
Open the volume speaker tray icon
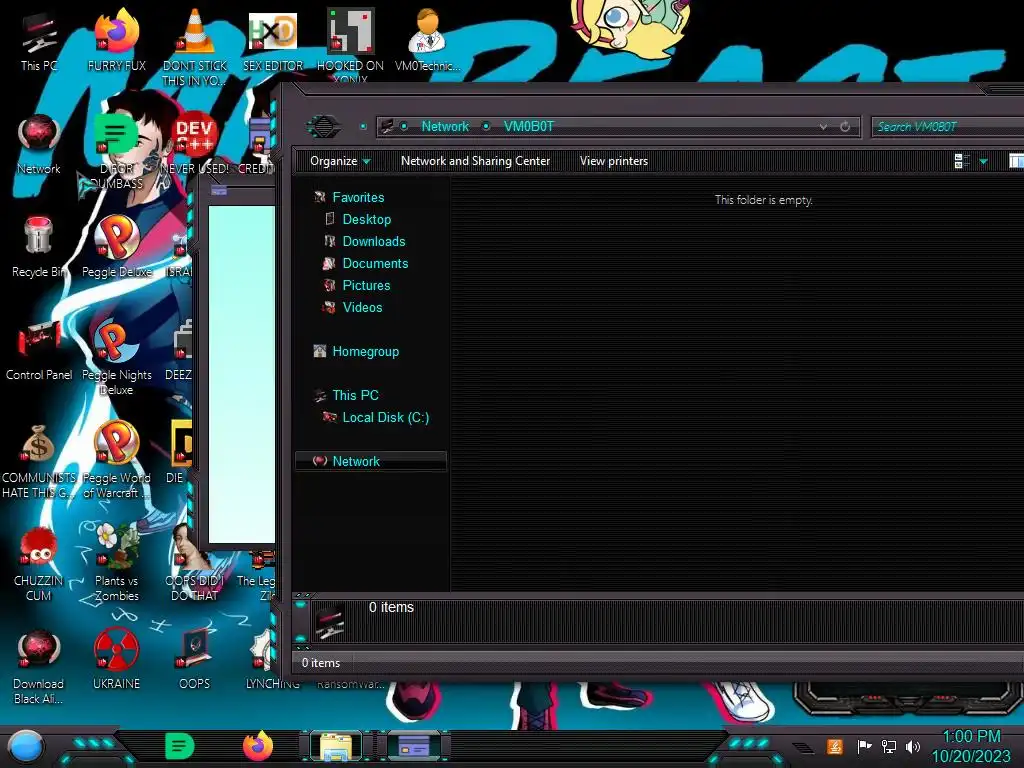click(913, 746)
